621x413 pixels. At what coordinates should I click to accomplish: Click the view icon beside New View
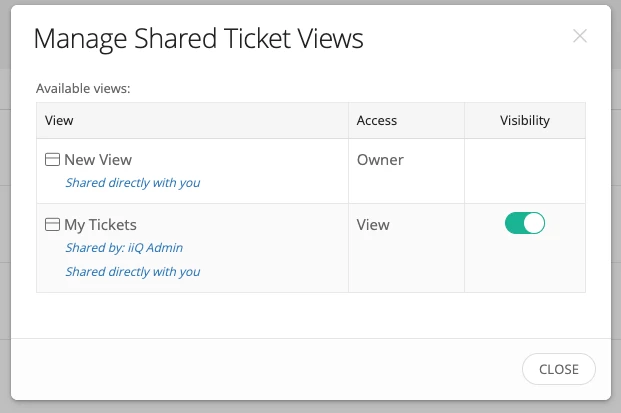pos(53,159)
